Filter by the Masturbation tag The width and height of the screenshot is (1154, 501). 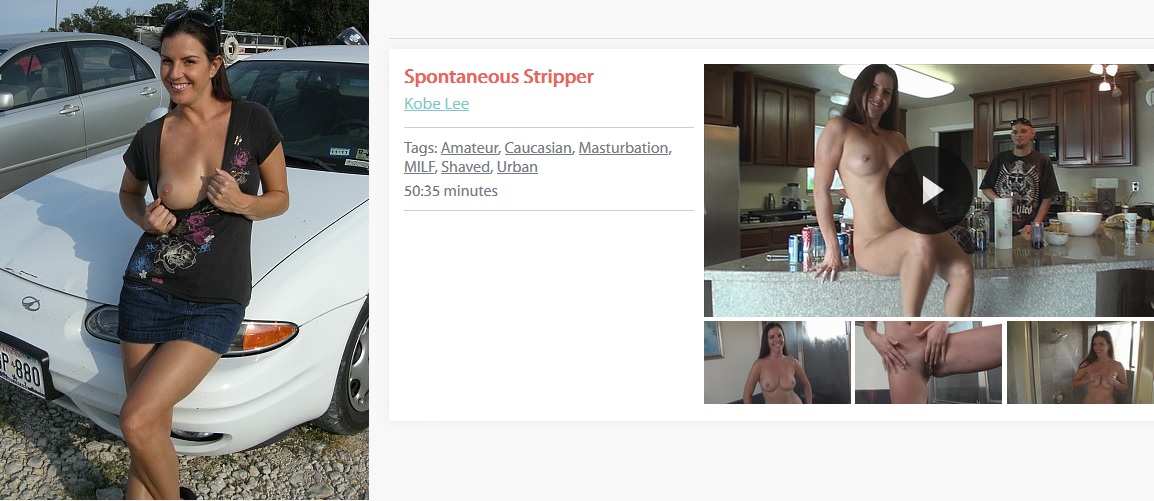[623, 148]
